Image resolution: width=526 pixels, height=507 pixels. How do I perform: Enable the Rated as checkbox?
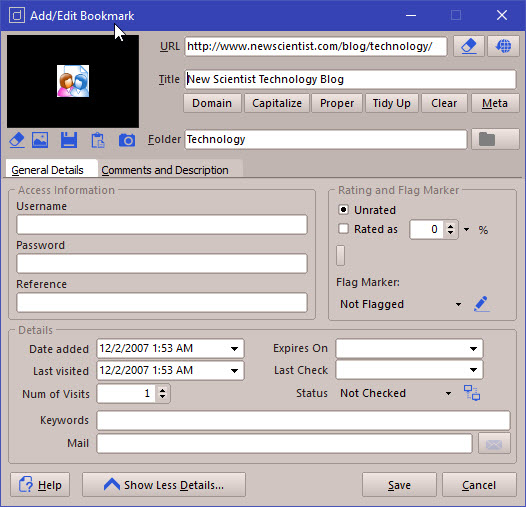(343, 229)
